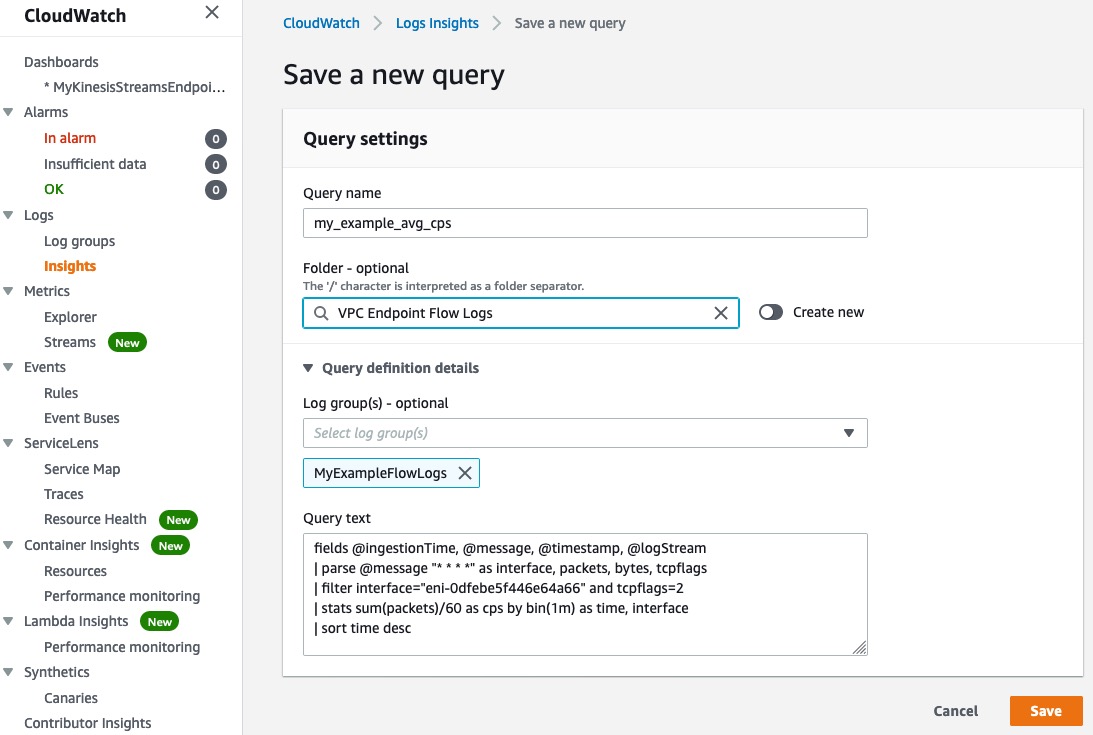The width and height of the screenshot is (1093, 735).
Task: View Insufficient data alarms
Action: coord(95,164)
